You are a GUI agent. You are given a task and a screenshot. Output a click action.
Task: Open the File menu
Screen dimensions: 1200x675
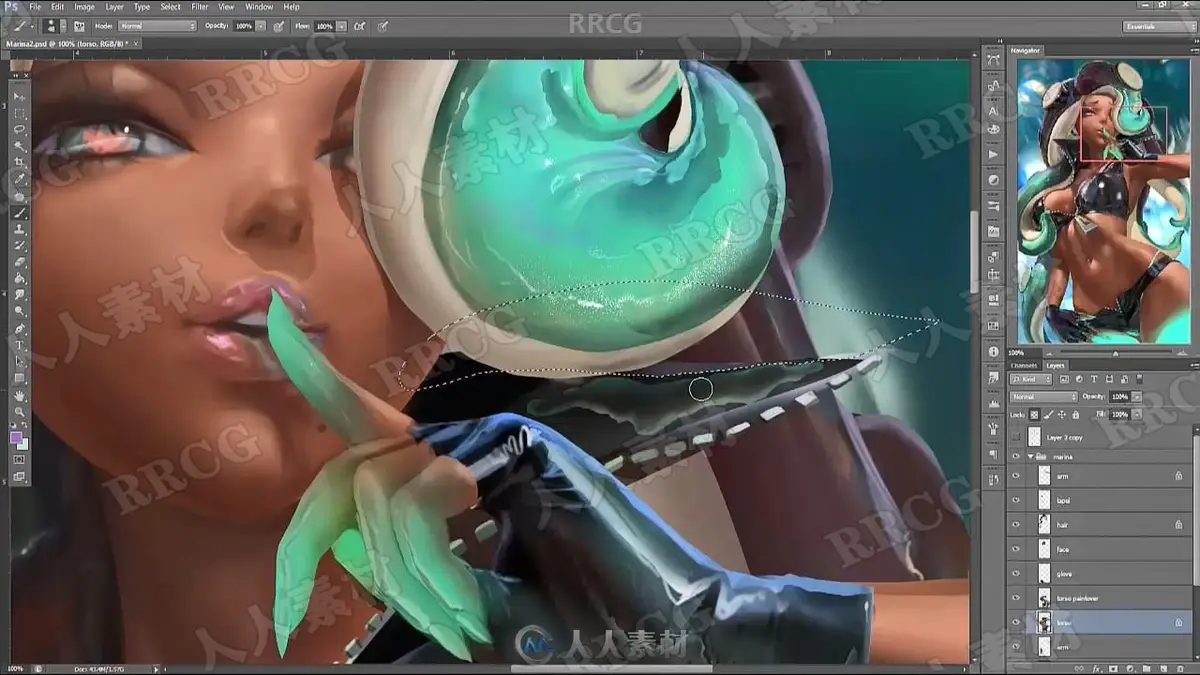pyautogui.click(x=35, y=7)
